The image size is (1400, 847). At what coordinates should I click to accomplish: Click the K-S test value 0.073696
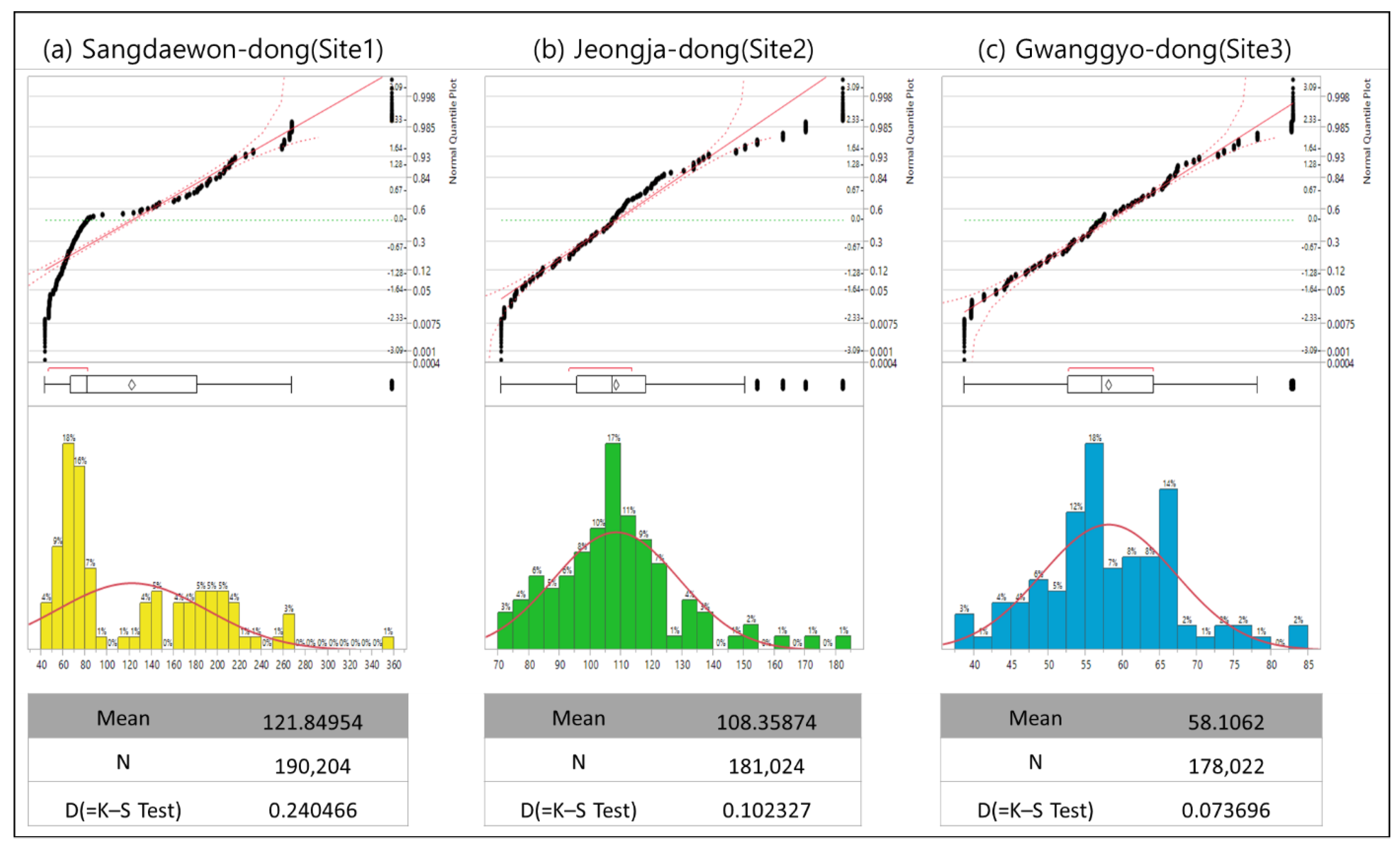coord(1226,810)
